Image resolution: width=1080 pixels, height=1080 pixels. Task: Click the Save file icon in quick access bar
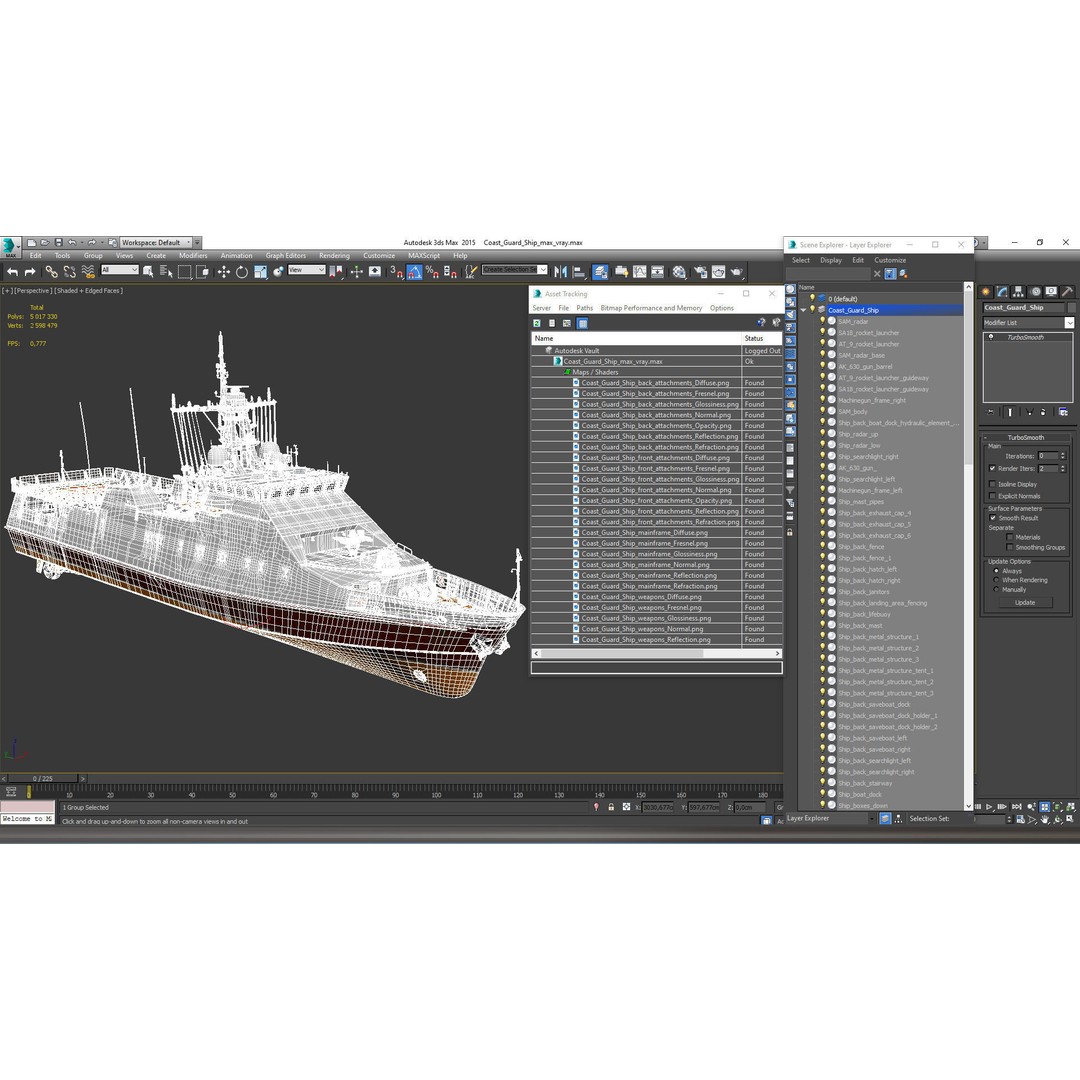point(59,242)
